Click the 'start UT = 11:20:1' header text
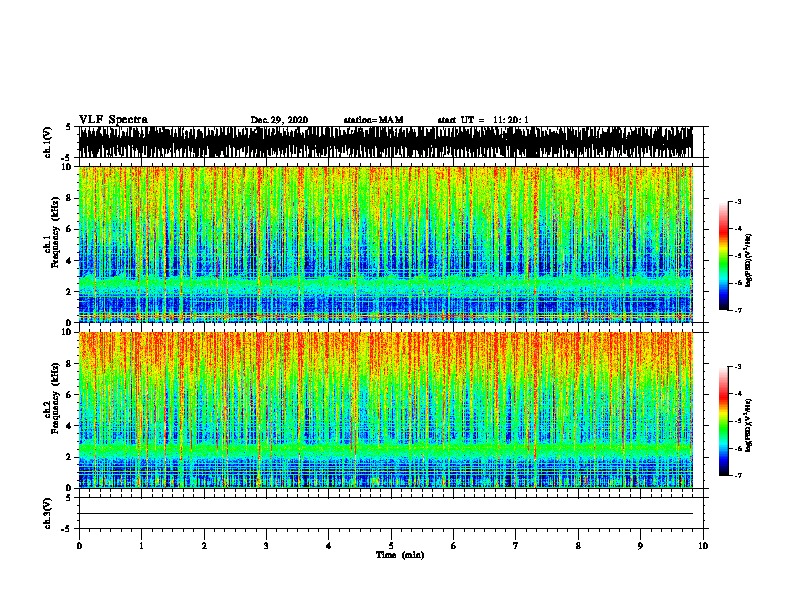Screen dimensions: 792x612 (483, 120)
